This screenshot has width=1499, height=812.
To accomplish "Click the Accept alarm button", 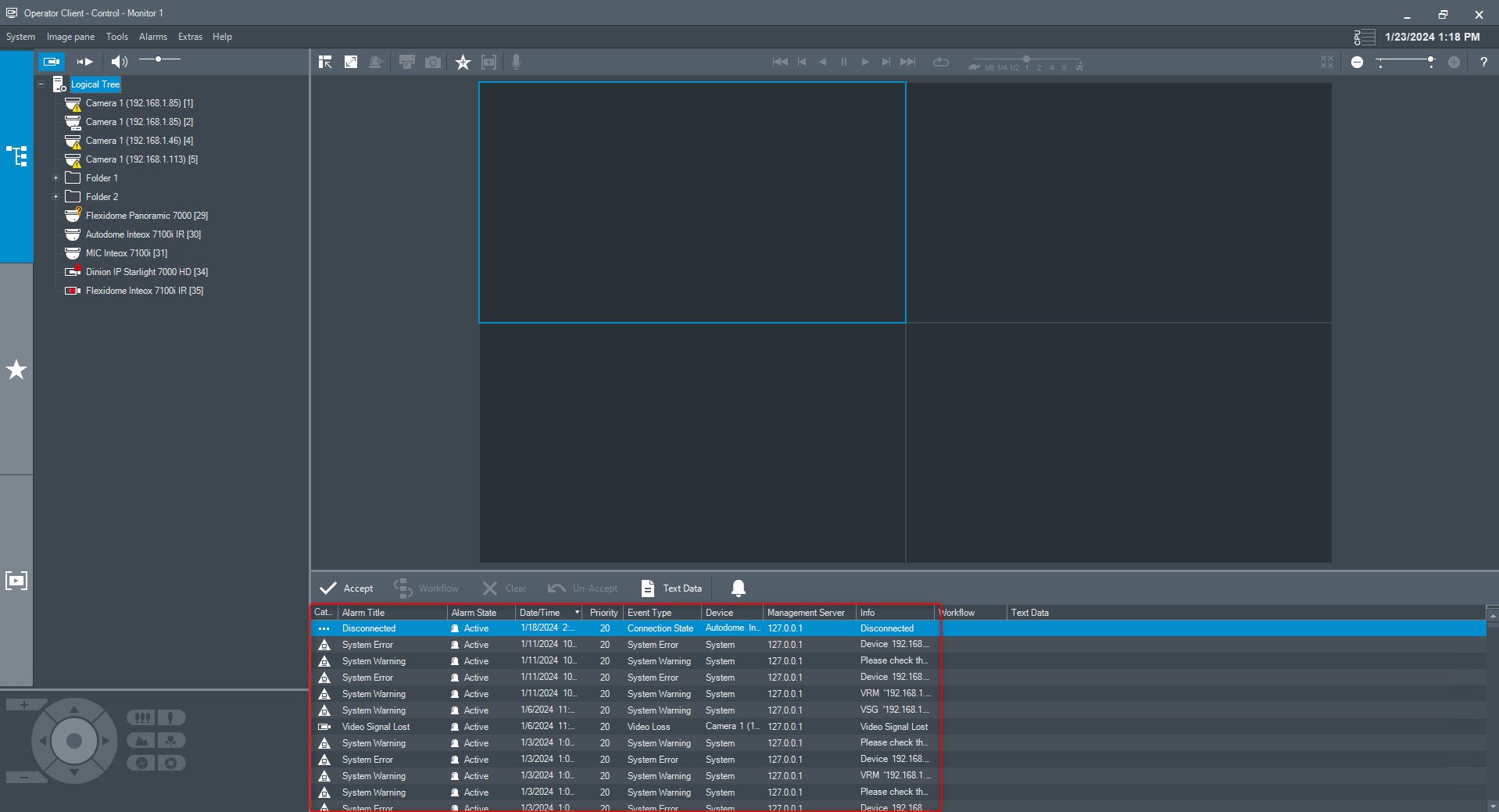I will 347,588.
